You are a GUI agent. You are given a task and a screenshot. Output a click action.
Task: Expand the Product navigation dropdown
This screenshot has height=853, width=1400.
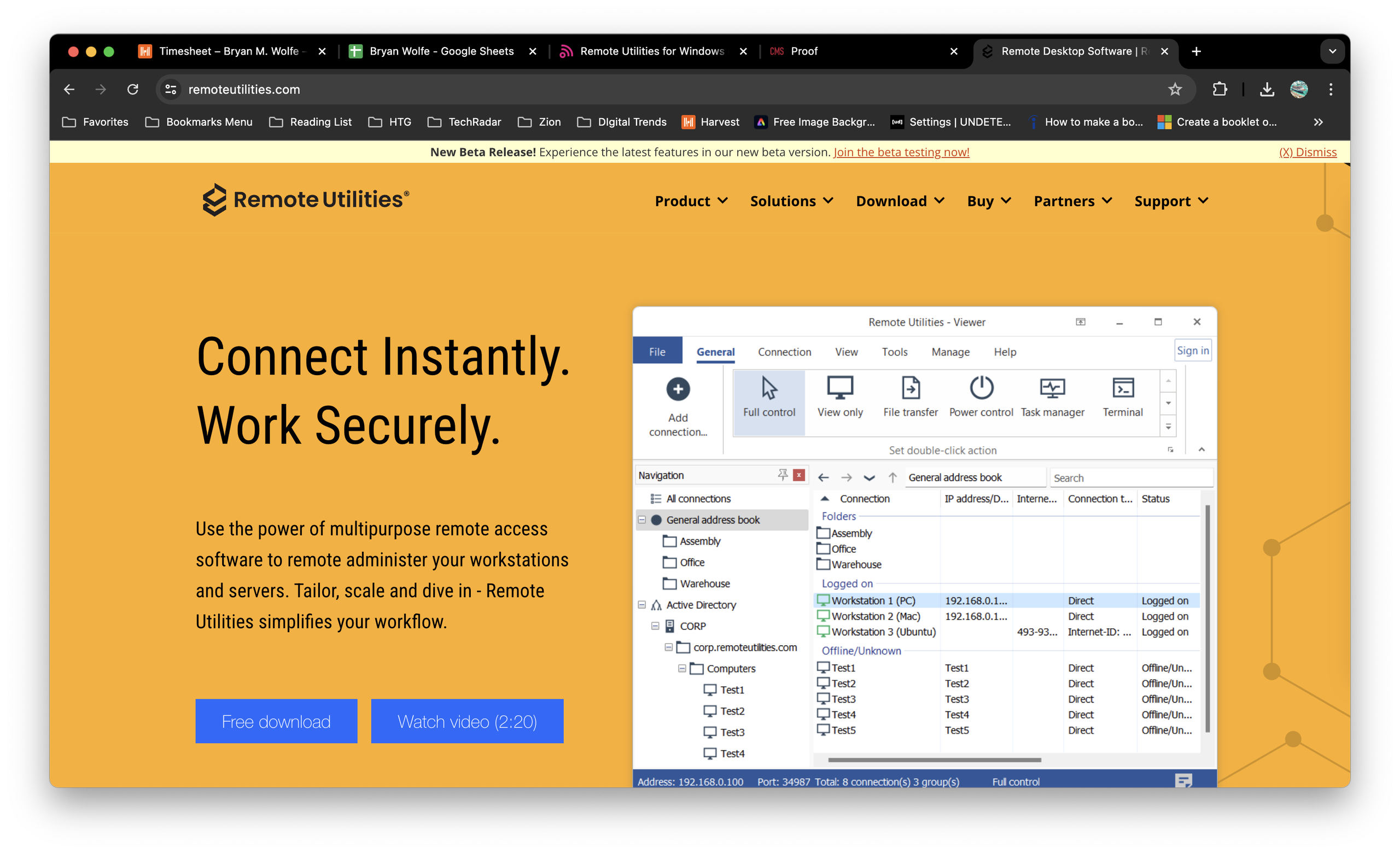(690, 201)
